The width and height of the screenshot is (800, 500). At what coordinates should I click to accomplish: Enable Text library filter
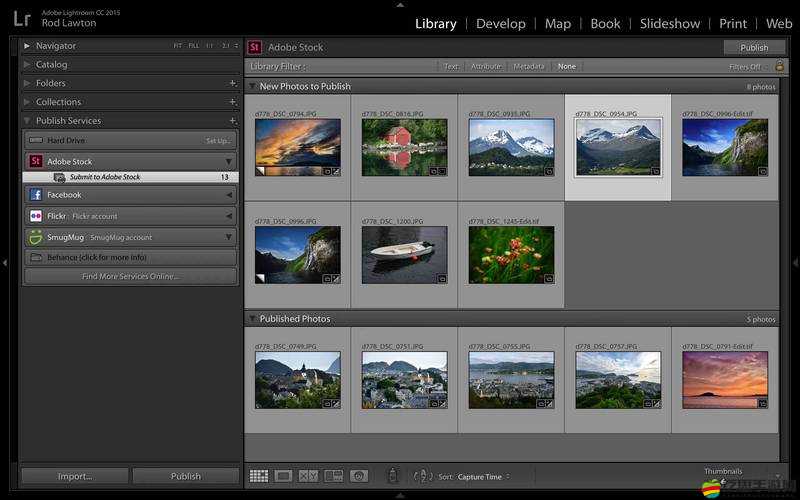click(x=452, y=66)
